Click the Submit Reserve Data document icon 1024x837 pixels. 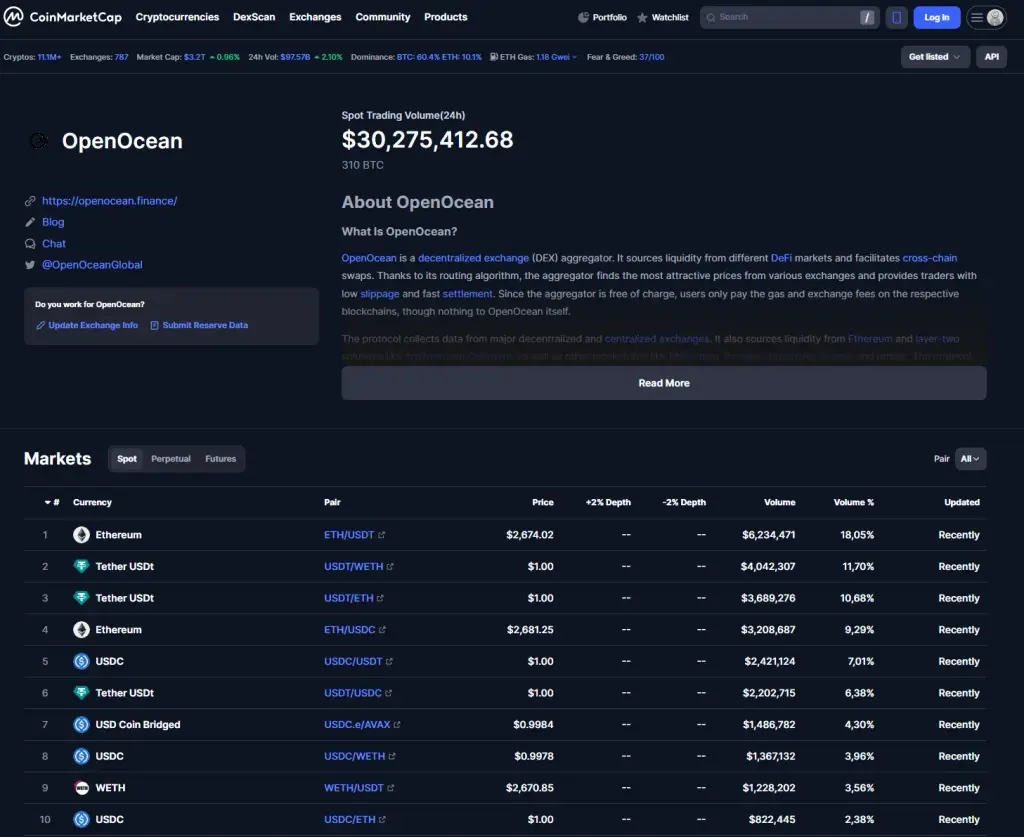[155, 325]
